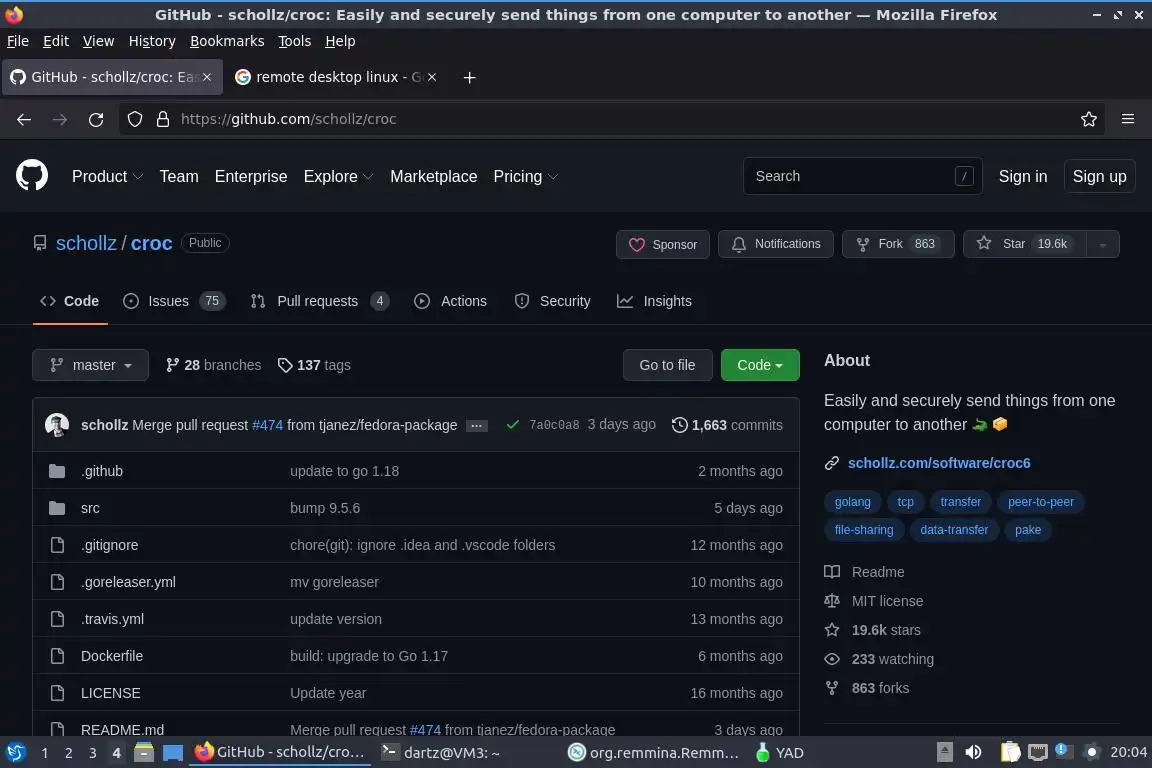Reload the page with the refresh icon

tap(96, 119)
